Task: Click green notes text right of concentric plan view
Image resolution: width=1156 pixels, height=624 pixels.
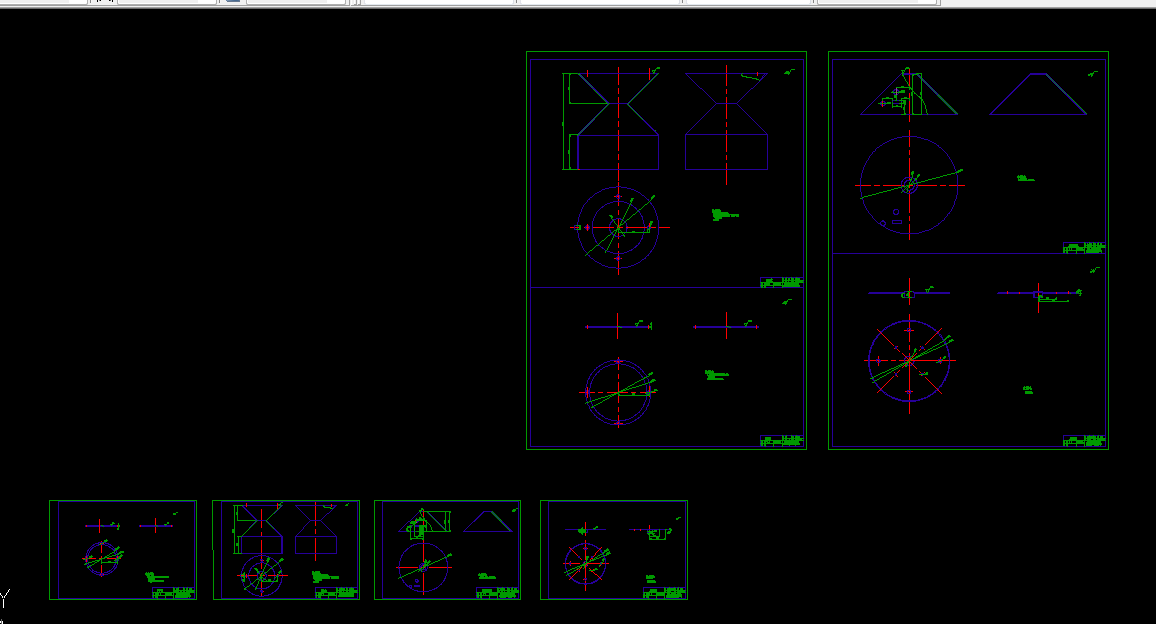Action: (725, 215)
